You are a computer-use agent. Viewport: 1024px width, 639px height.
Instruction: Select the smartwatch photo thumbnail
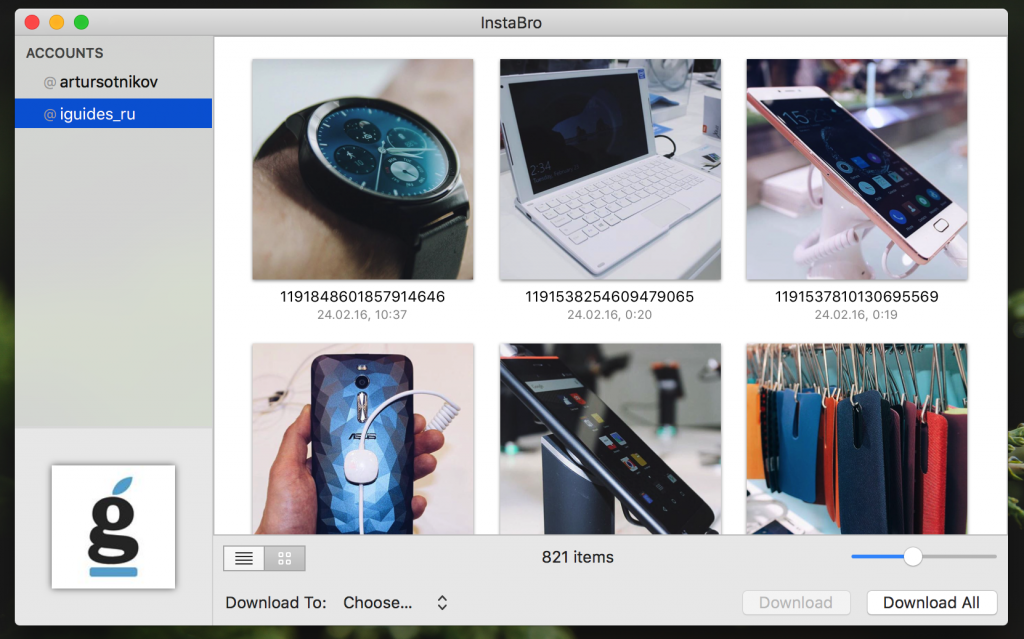[x=362, y=170]
